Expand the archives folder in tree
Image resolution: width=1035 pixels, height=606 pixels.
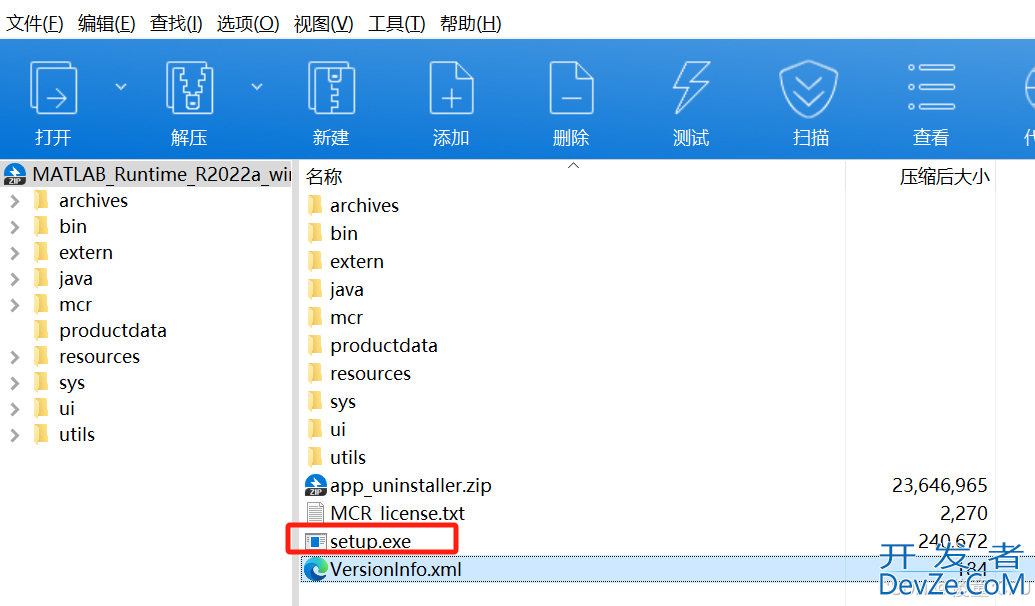click(x=15, y=201)
